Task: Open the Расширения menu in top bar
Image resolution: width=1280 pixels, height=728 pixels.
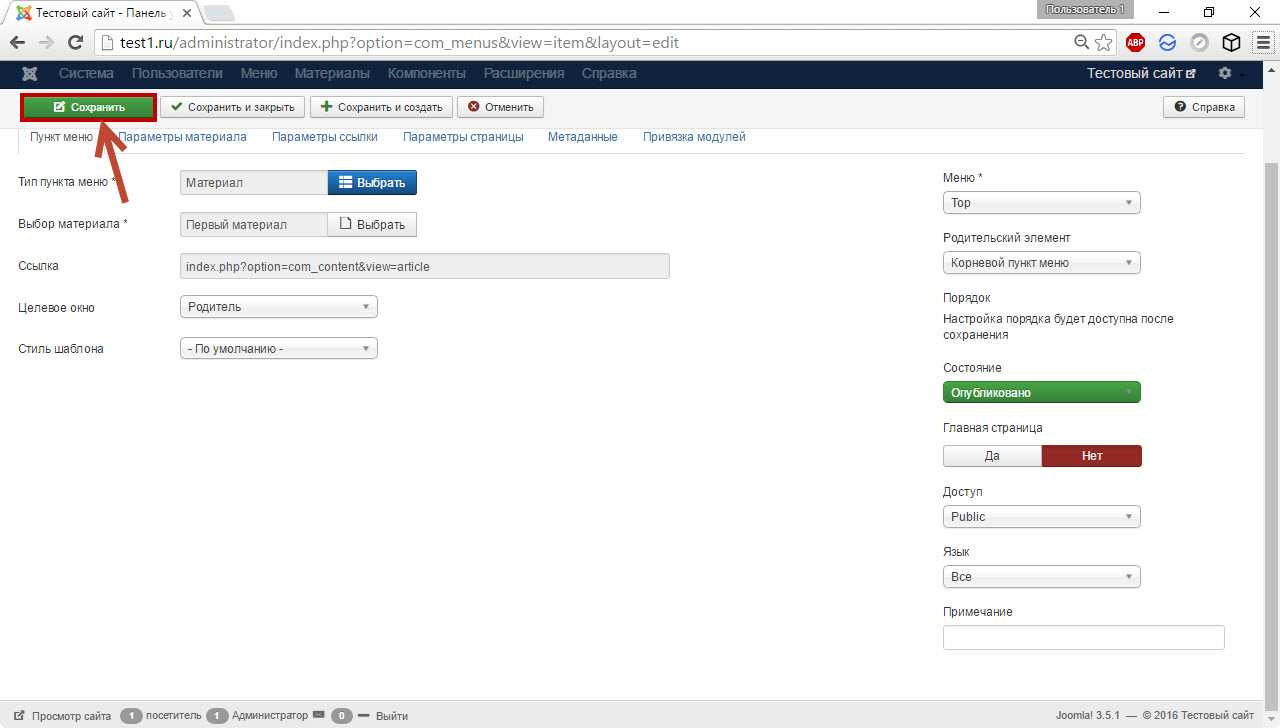Action: point(523,74)
